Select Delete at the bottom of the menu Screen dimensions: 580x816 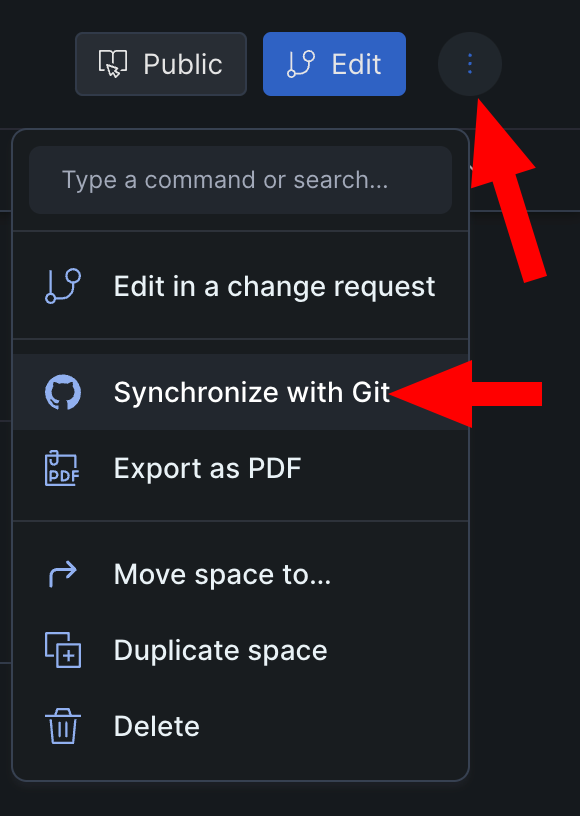(156, 726)
